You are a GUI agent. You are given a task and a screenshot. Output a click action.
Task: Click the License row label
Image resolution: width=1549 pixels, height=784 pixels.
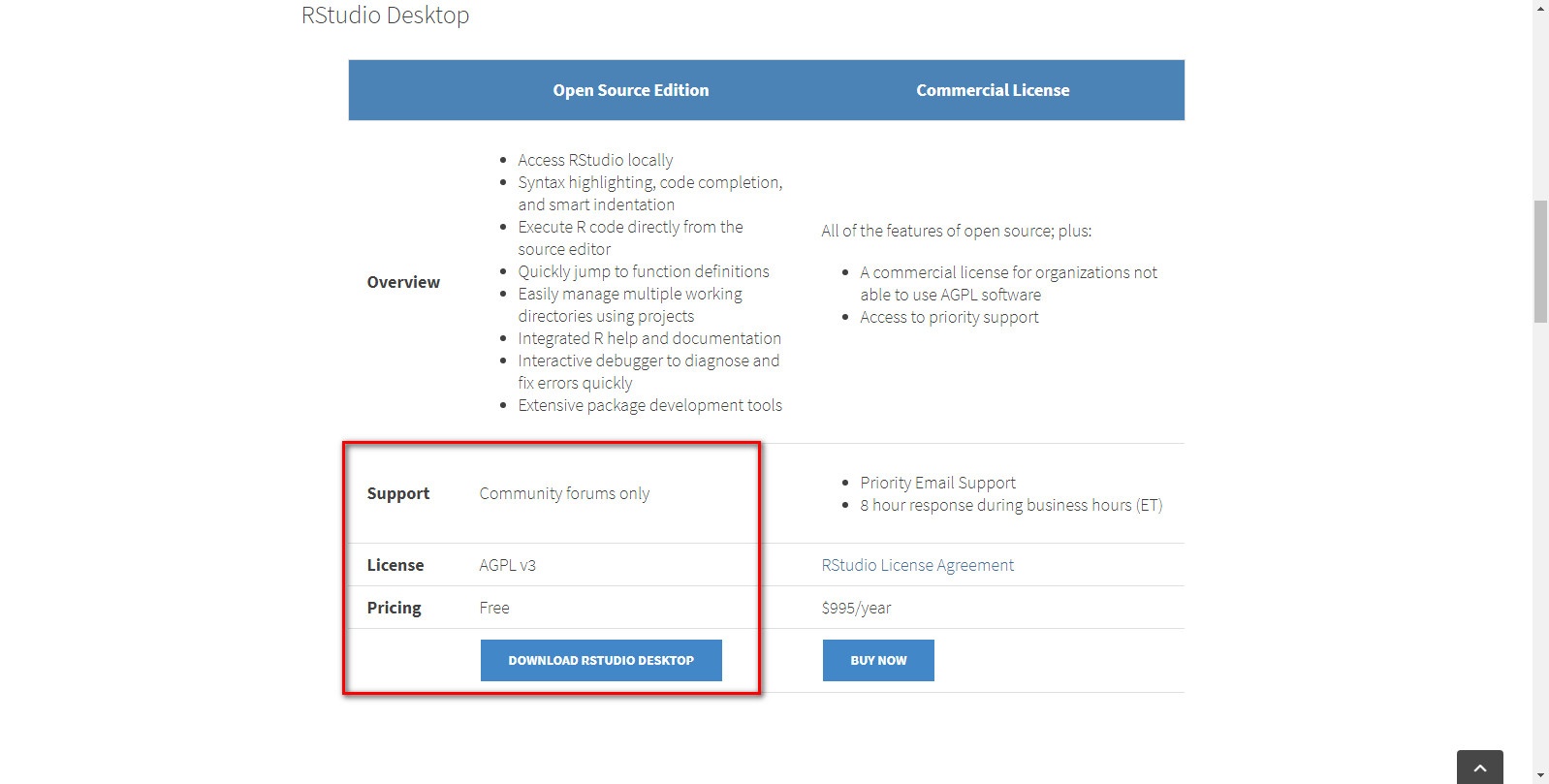[x=395, y=565]
